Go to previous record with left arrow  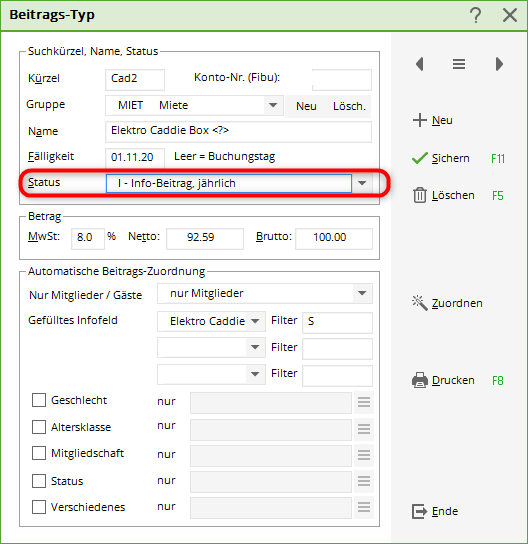tap(420, 64)
